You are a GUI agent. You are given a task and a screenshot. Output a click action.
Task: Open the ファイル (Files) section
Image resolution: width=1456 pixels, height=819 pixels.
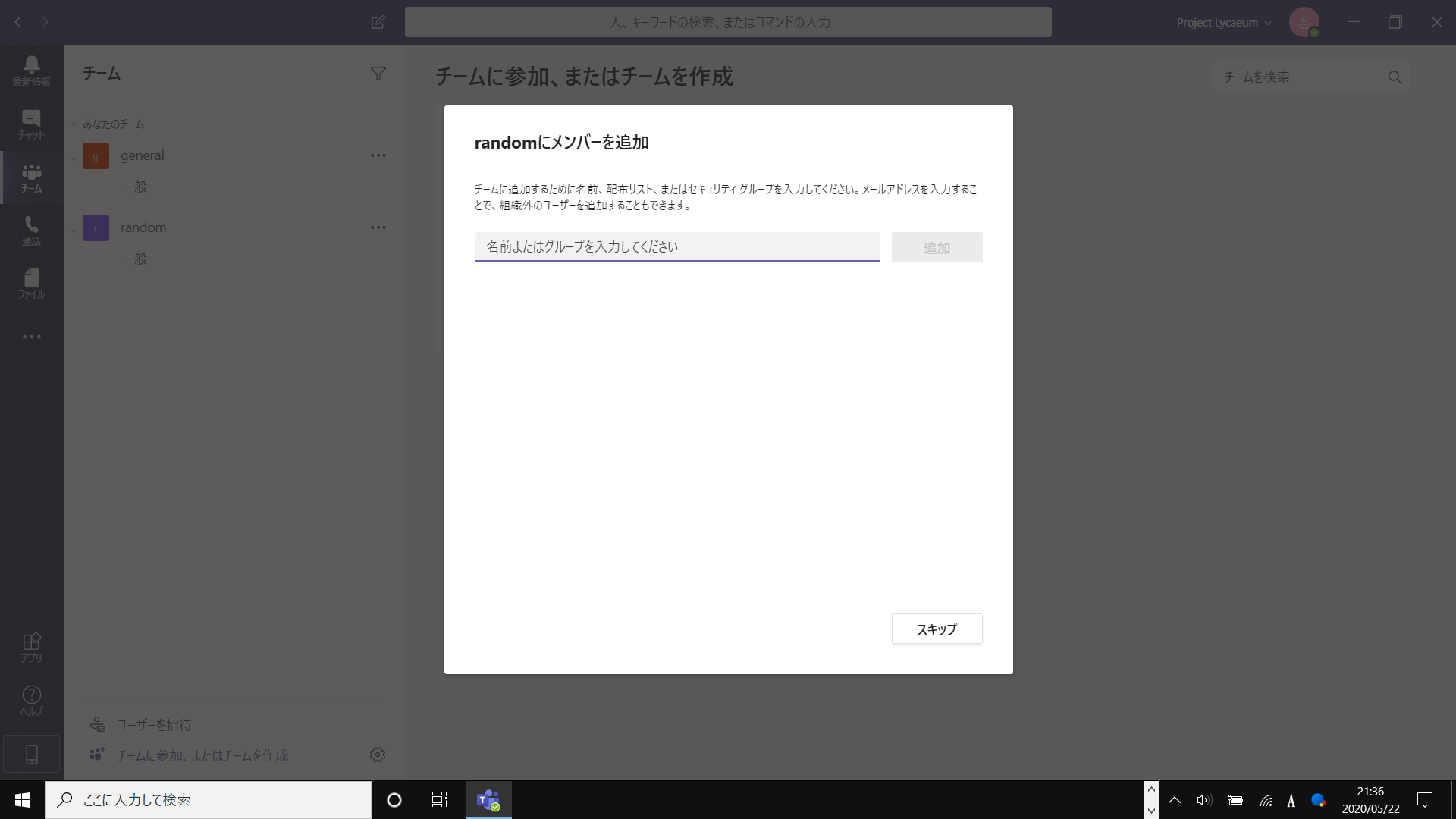30,283
